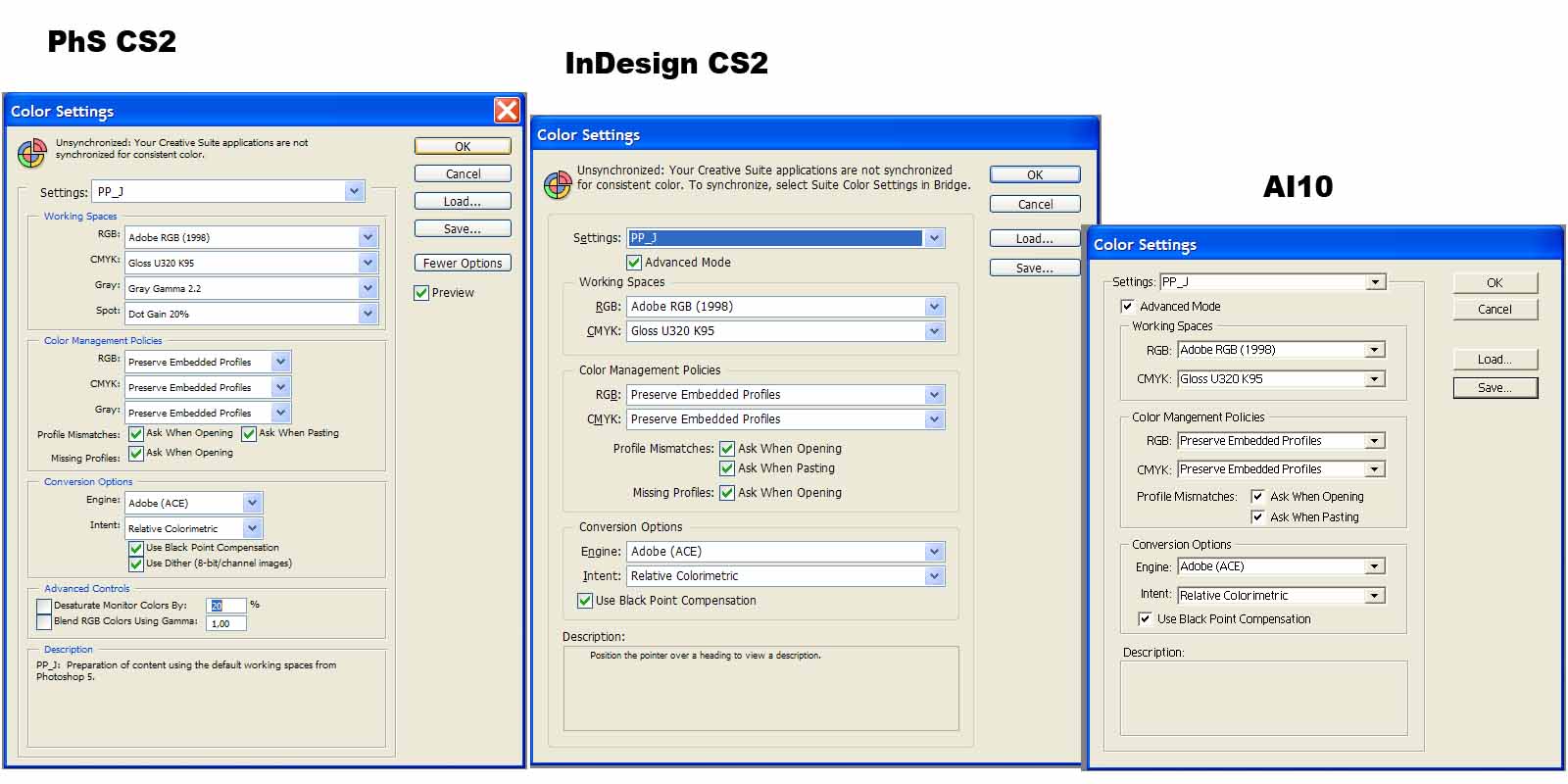Open InDesign Settings PP_J dropdown
The height and width of the screenshot is (784, 1568).
(786, 238)
